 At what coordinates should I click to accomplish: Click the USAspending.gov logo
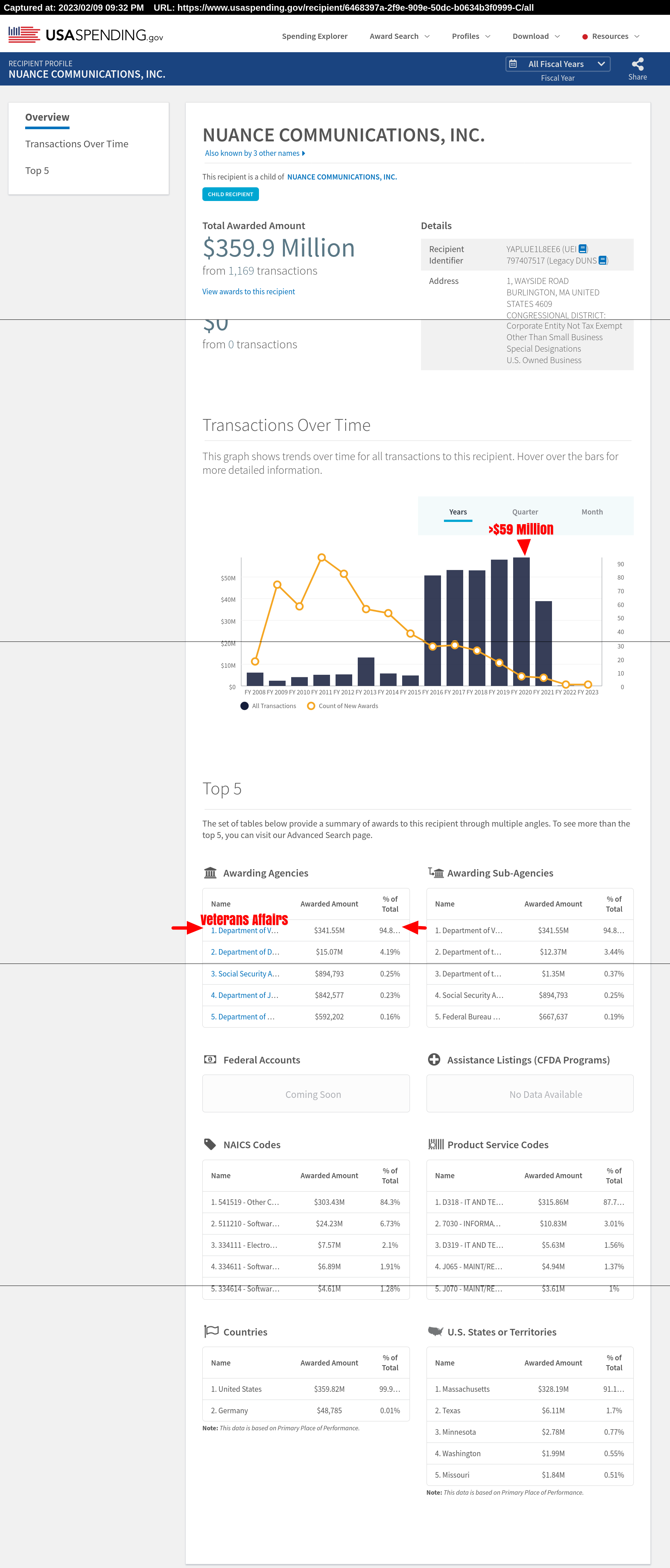[x=86, y=35]
